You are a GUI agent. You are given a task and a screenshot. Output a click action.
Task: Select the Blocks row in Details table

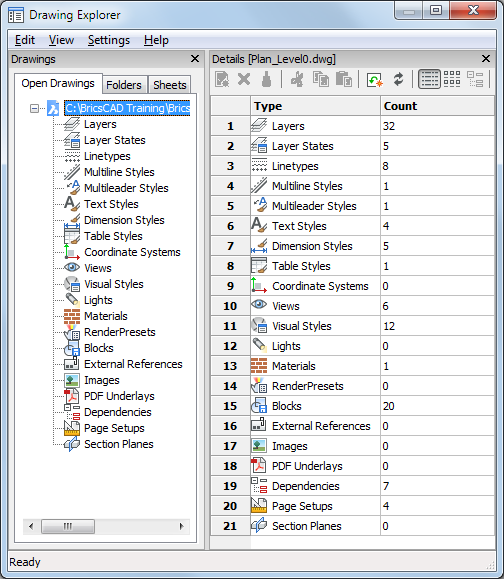(x=353, y=406)
